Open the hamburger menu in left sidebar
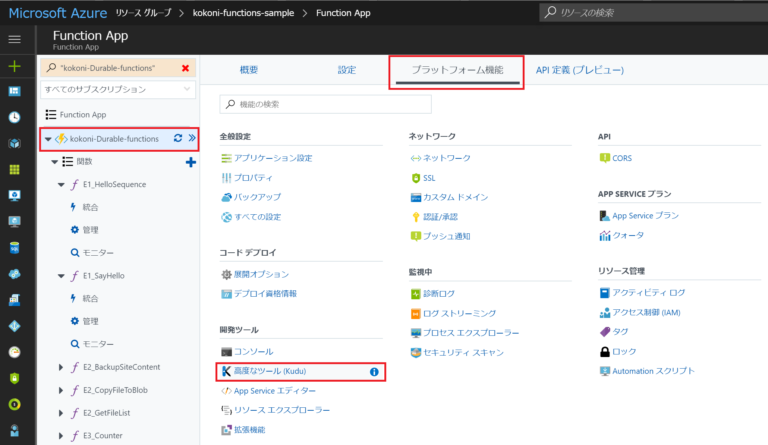The width and height of the screenshot is (768, 445). pos(15,39)
